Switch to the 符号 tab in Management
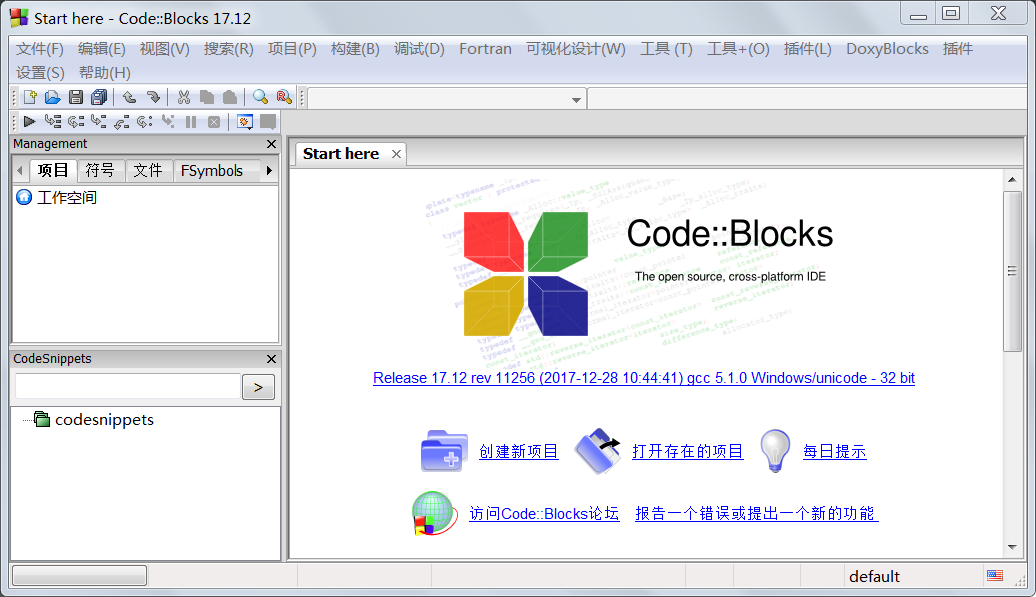This screenshot has height=597, width=1036. click(100, 170)
